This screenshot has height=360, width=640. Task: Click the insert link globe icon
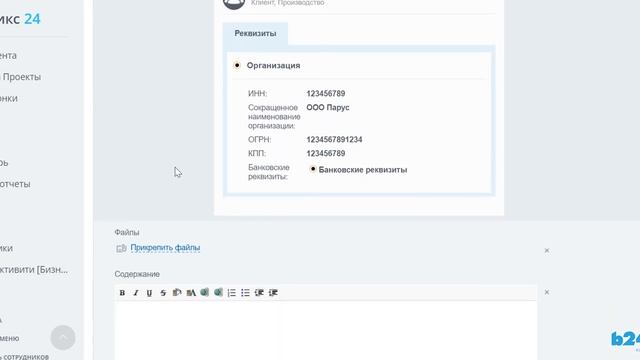(x=204, y=292)
